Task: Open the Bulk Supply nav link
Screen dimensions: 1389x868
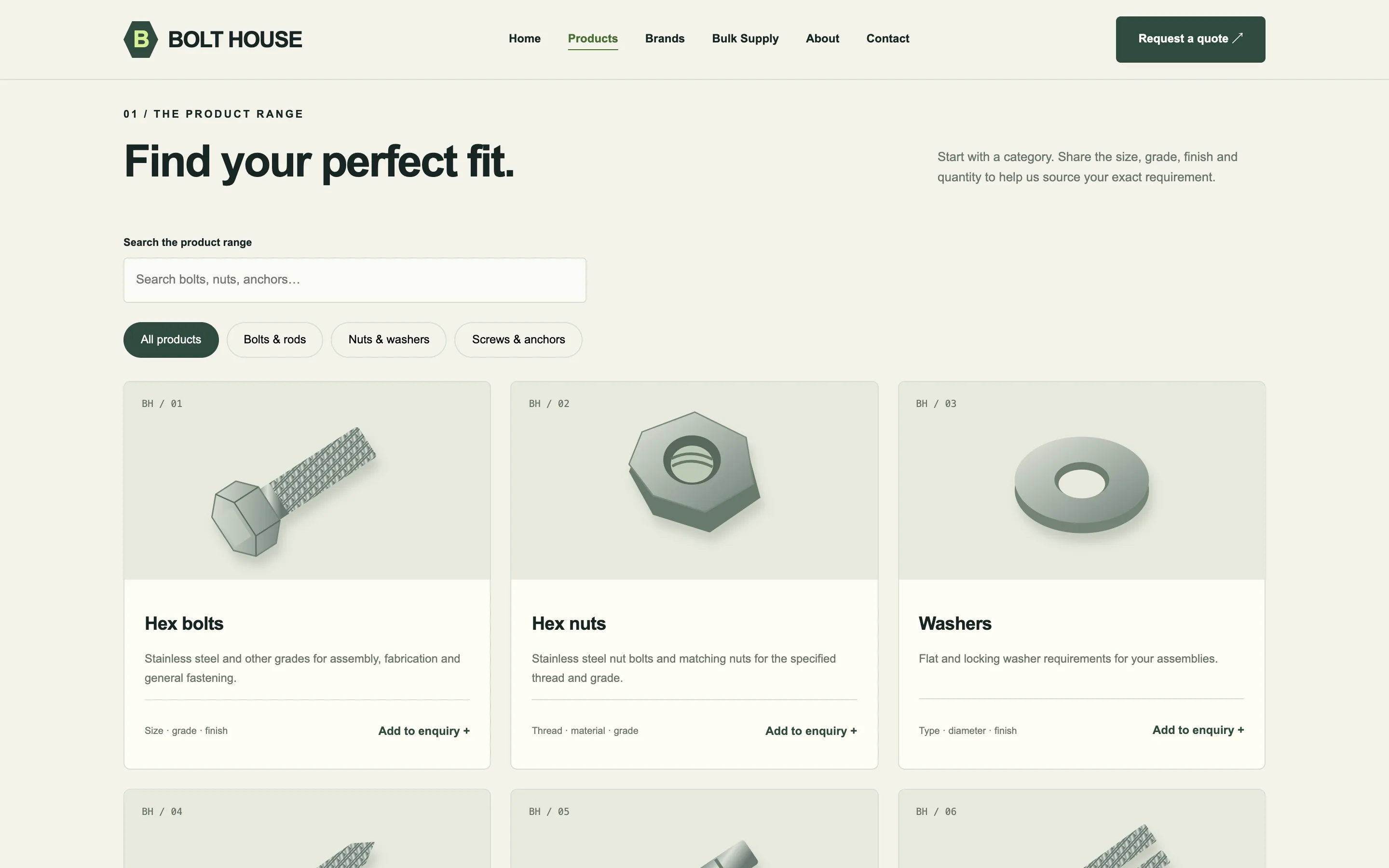Action: tap(745, 39)
